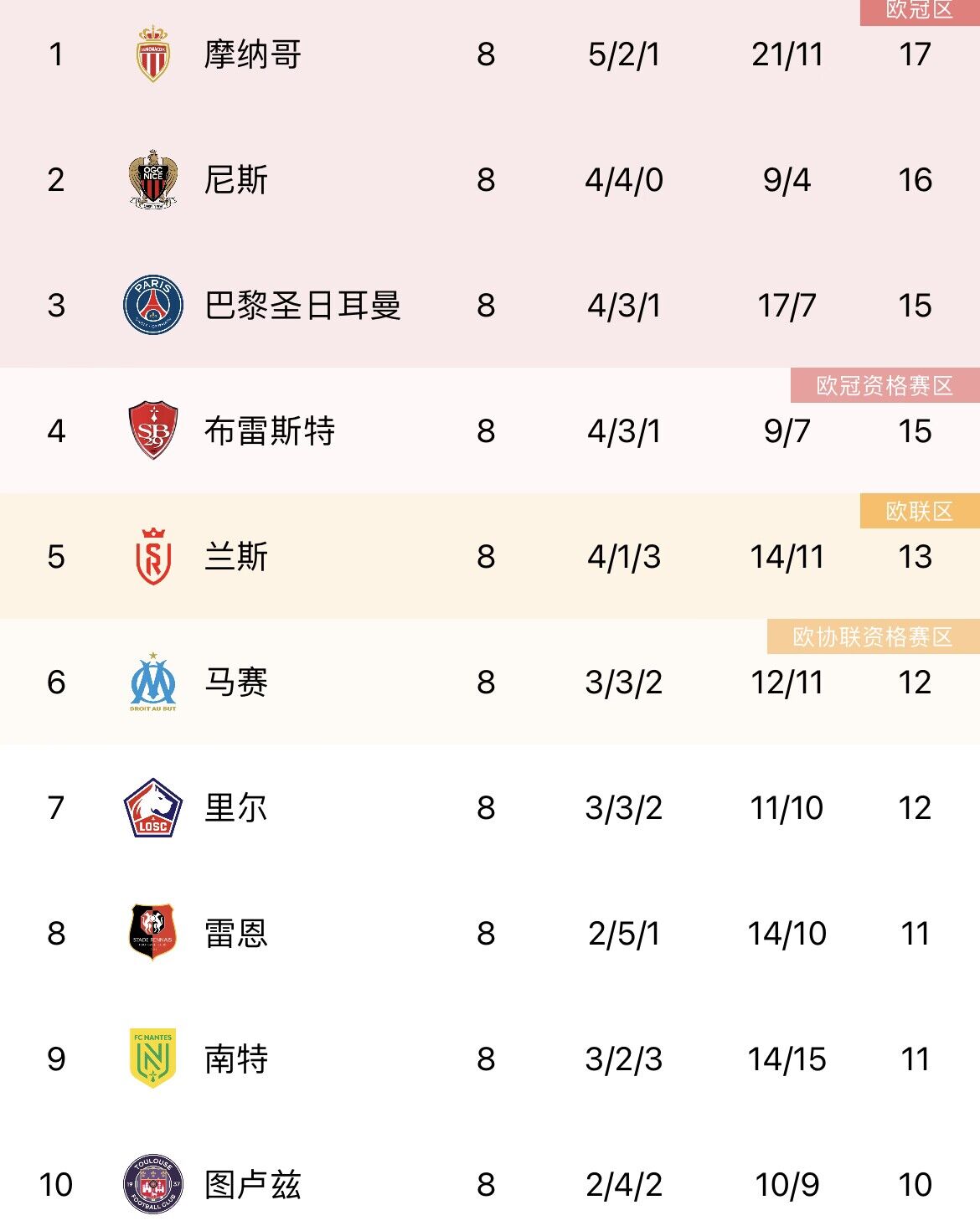
Task: Click 图卢兹 points value 10
Action: point(915,1185)
